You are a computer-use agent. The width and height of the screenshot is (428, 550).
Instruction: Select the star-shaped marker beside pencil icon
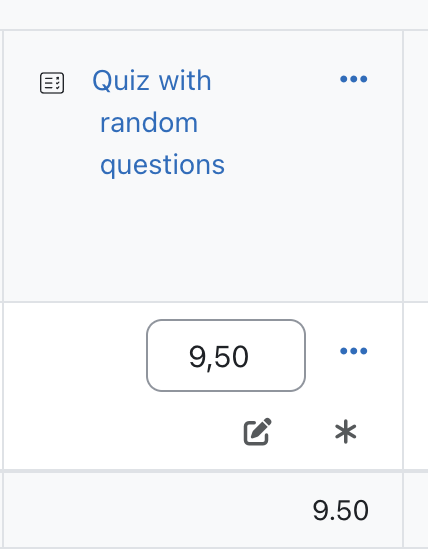coord(346,431)
